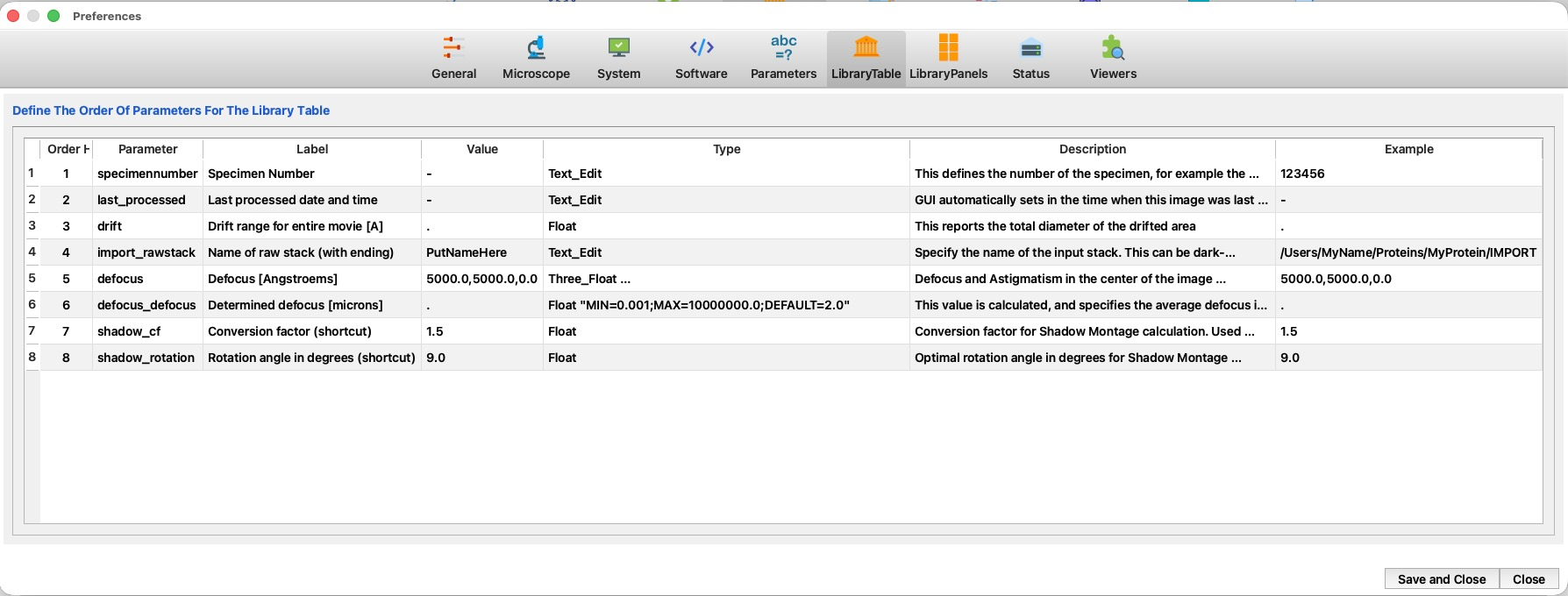Select the import_rawstack parameter cell
The width and height of the screenshot is (1568, 596).
point(147,252)
